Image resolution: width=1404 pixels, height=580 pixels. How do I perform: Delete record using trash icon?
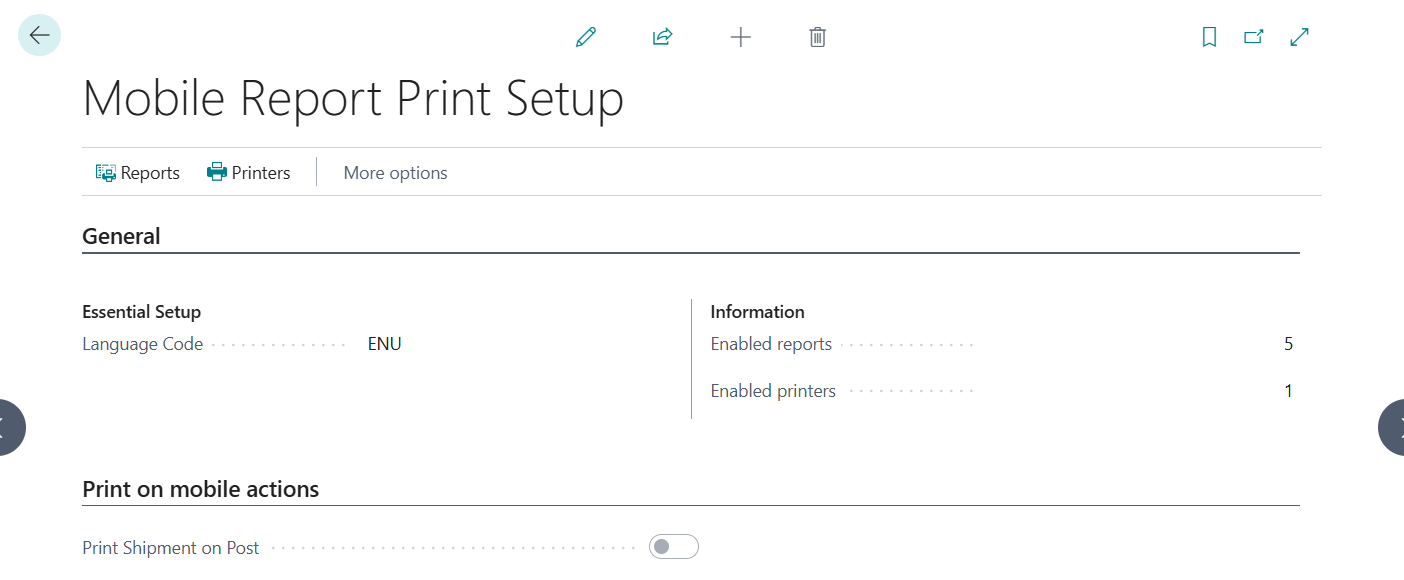pos(817,37)
